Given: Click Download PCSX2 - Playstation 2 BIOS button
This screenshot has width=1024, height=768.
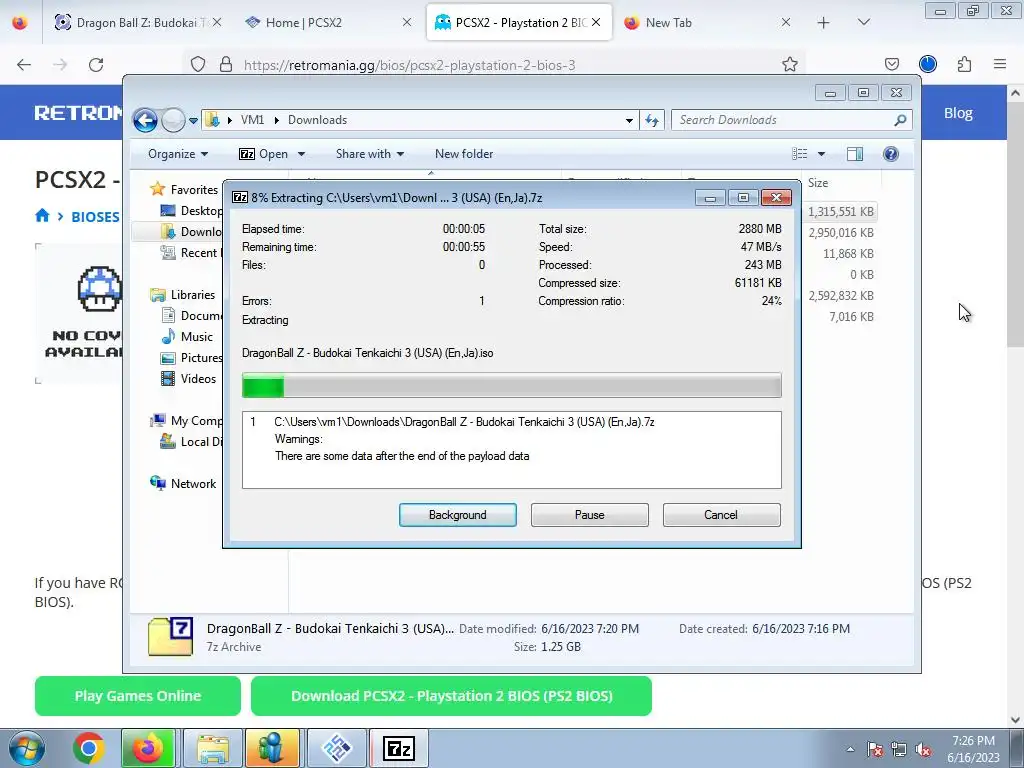Looking at the screenshot, I should click(451, 696).
